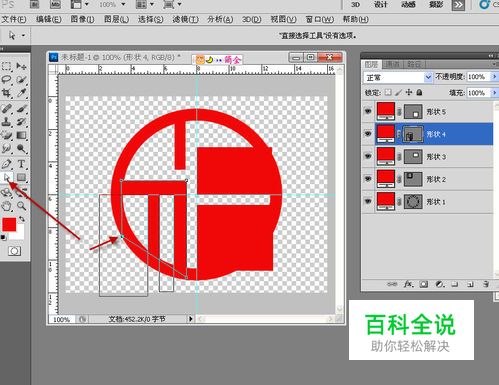Select the Lasso tool
Image resolution: width=499 pixels, height=385 pixels.
click(7, 80)
